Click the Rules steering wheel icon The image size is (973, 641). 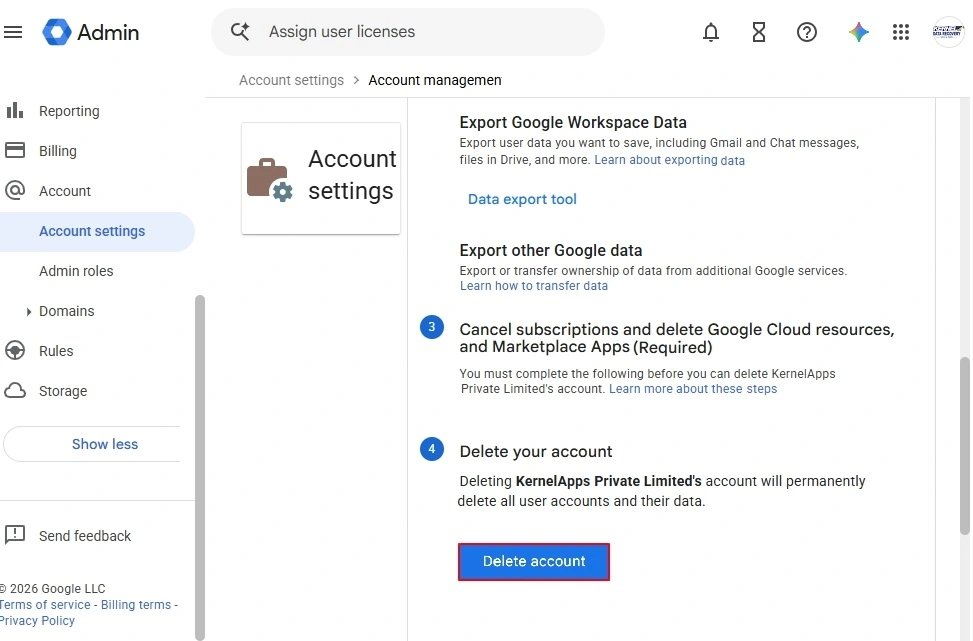(15, 351)
